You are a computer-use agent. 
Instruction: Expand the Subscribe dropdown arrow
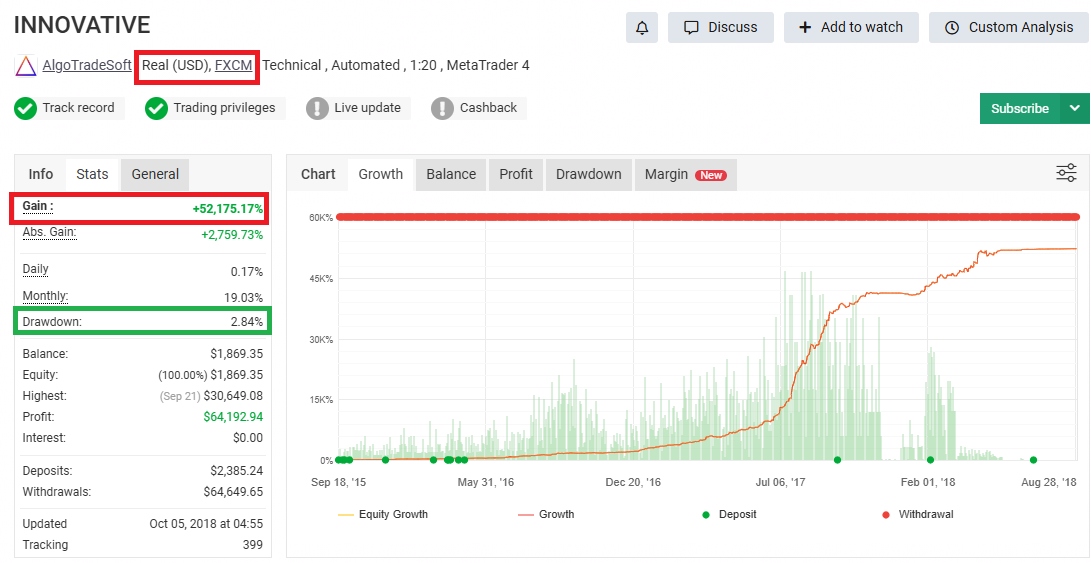(x=1075, y=108)
